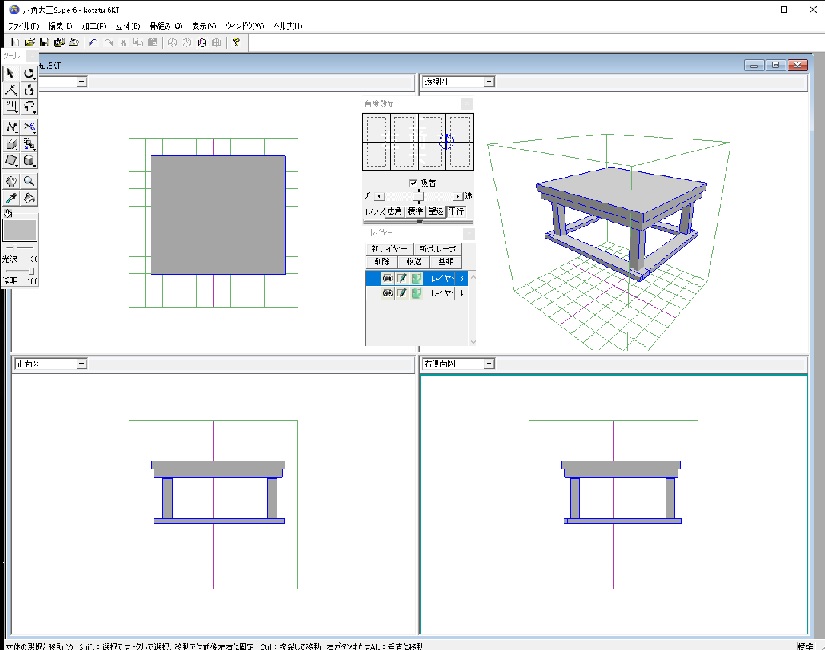Image resolution: width=825 pixels, height=650 pixels.
Task: Expand the curved arrow tool with submenu arrow
Action: (29, 107)
